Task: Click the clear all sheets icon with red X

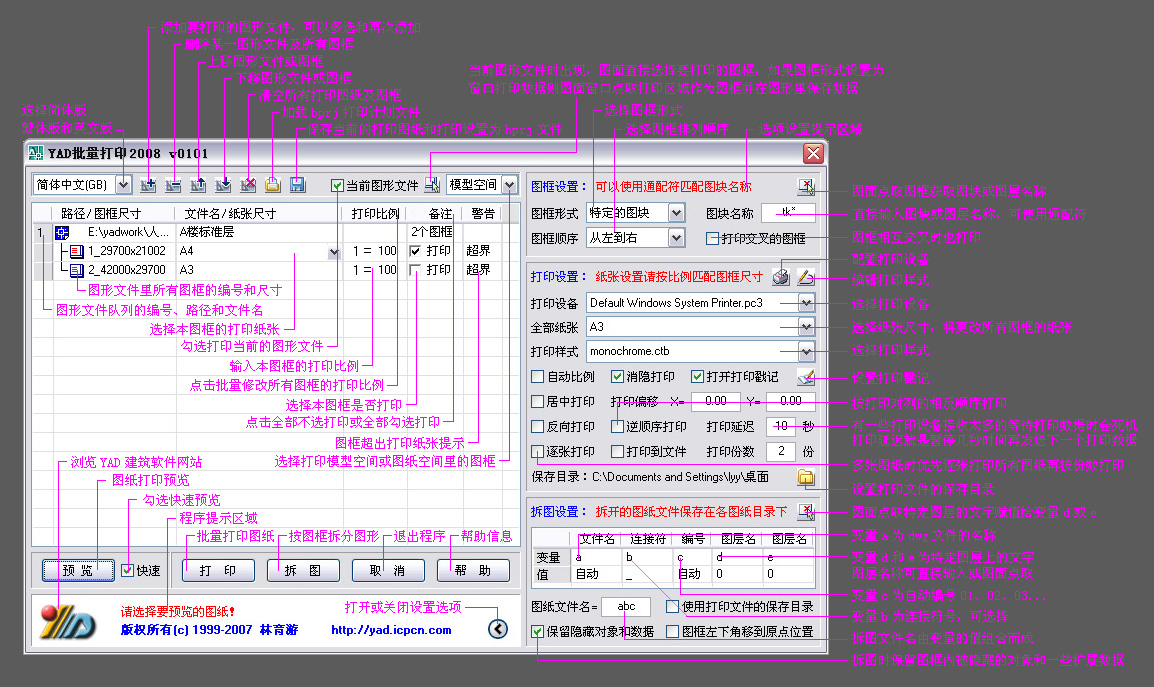Action: point(248,185)
